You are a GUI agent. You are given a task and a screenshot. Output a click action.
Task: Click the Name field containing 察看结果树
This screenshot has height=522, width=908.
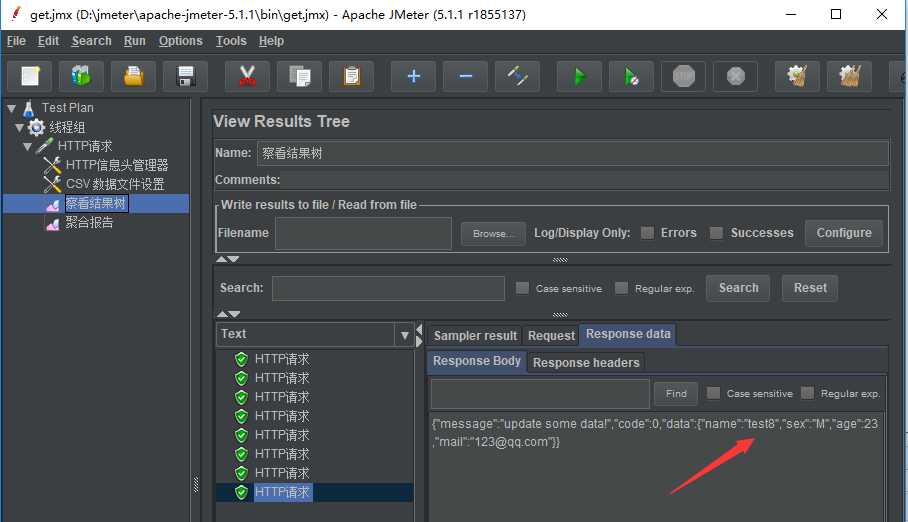(573, 153)
